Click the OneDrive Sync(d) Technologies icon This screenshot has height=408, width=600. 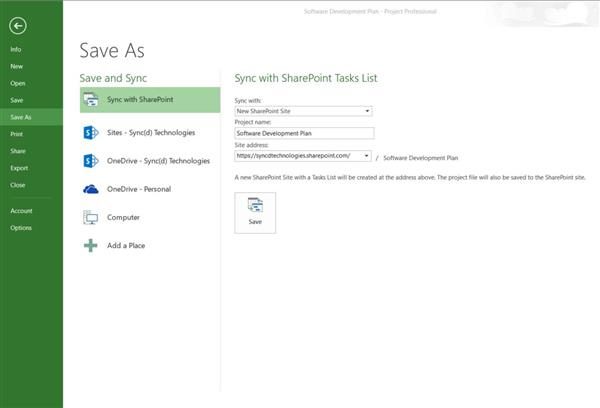(x=91, y=160)
